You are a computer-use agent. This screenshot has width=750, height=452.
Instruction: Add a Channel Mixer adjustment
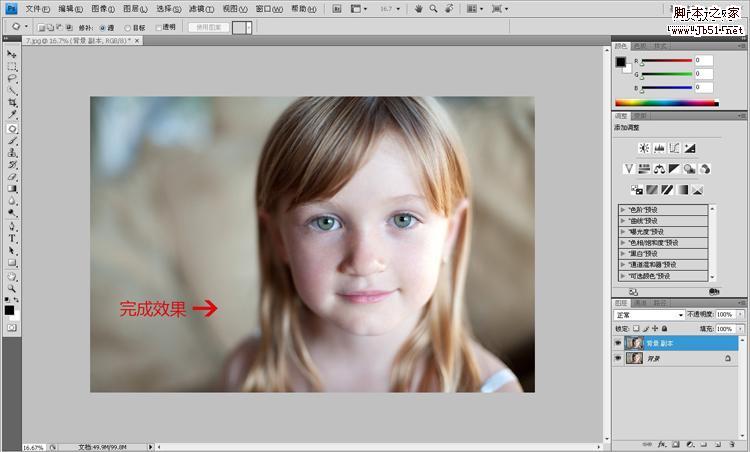[704, 169]
